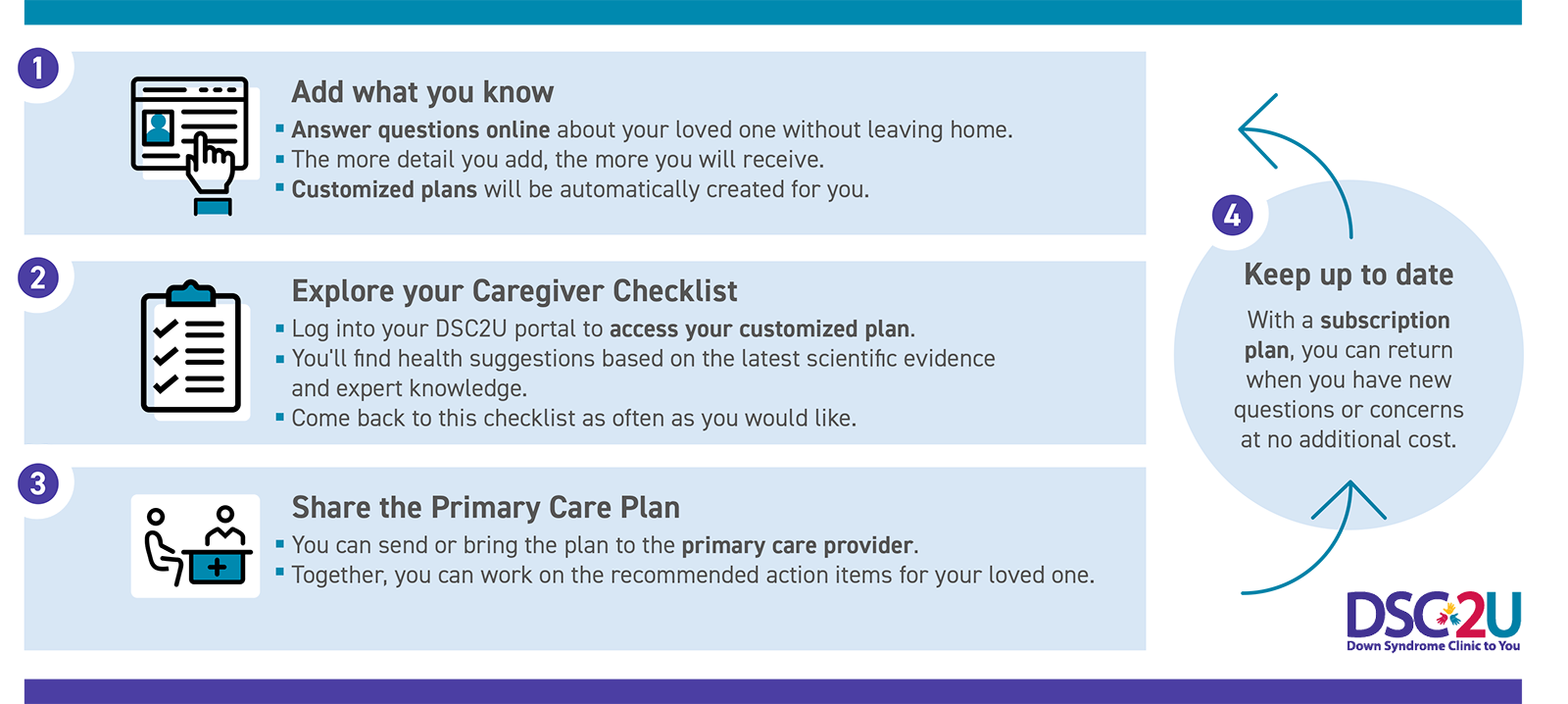
Task: Click the online form with hand cursor icon
Action: (x=190, y=143)
